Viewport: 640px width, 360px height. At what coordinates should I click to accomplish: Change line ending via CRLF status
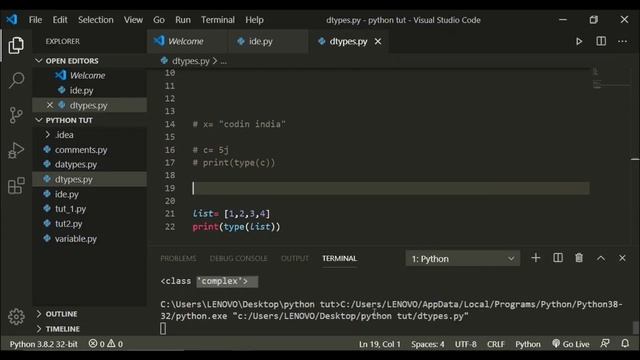[x=496, y=344]
